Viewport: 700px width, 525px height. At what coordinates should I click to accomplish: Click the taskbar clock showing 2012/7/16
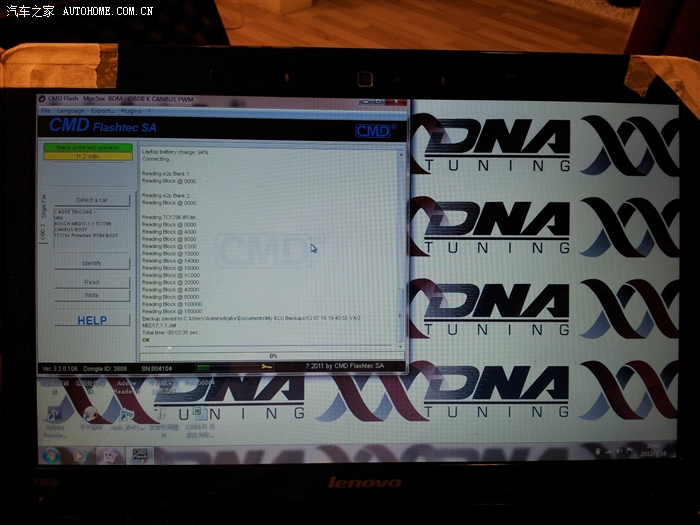(653, 450)
